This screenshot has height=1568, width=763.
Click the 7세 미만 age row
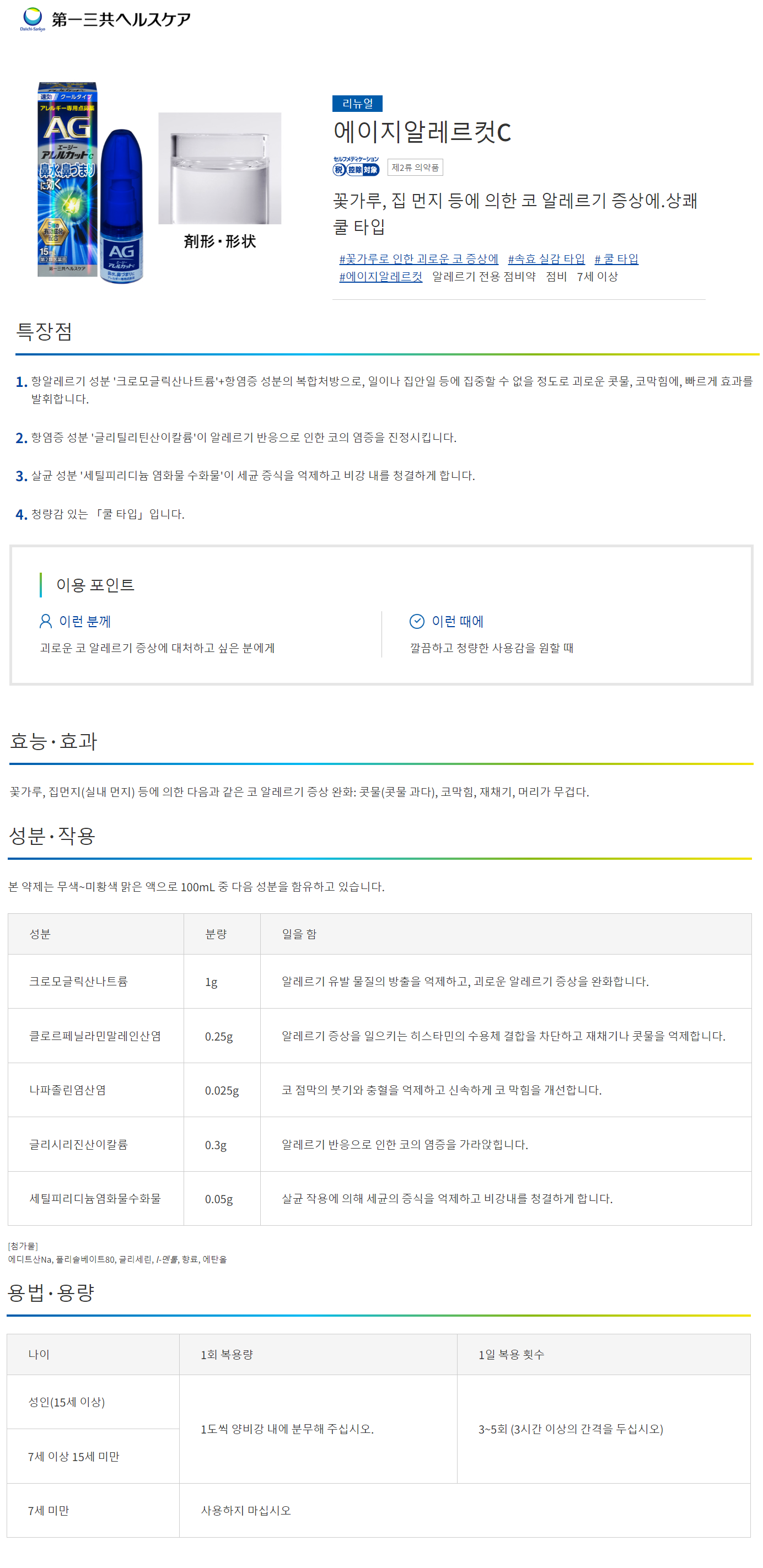pos(378,1510)
